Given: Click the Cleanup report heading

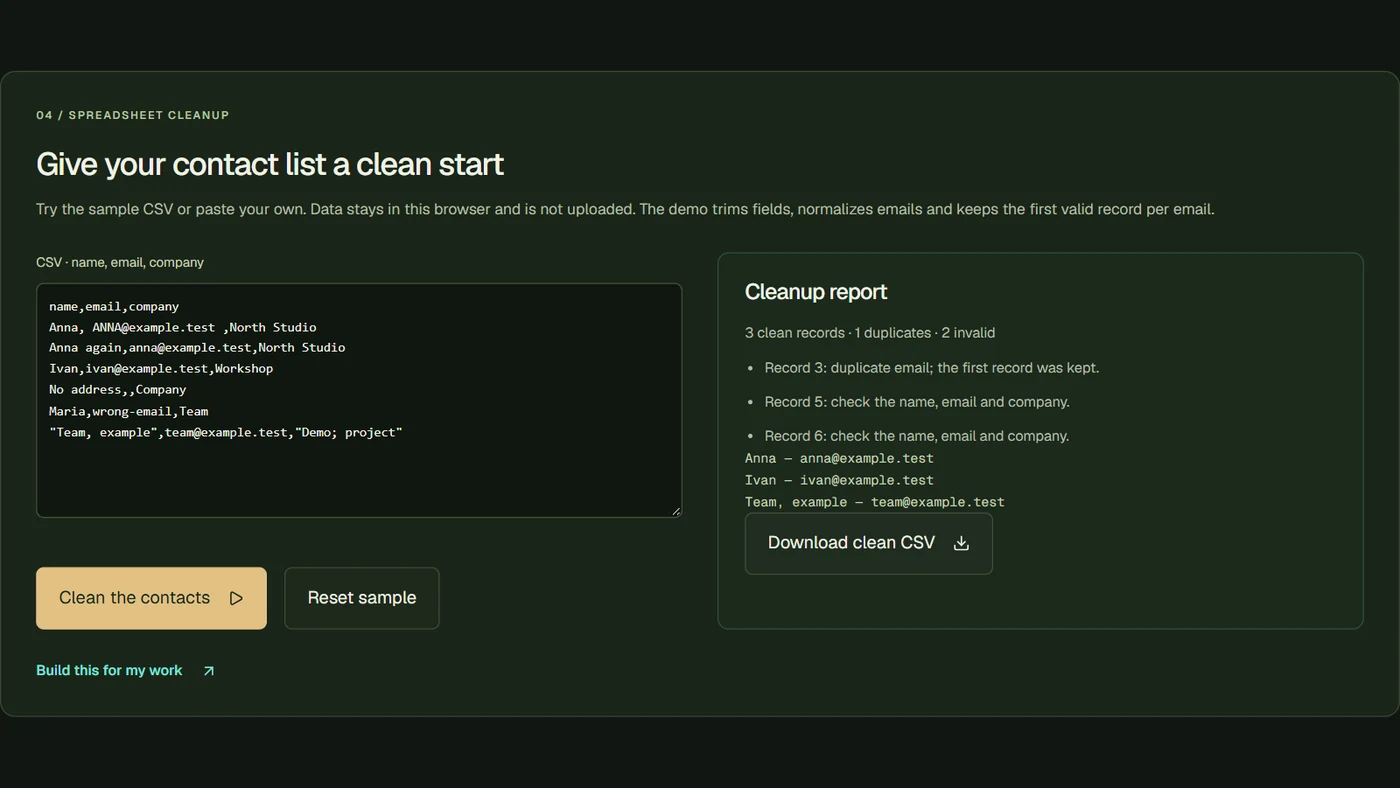Looking at the screenshot, I should pos(816,292).
